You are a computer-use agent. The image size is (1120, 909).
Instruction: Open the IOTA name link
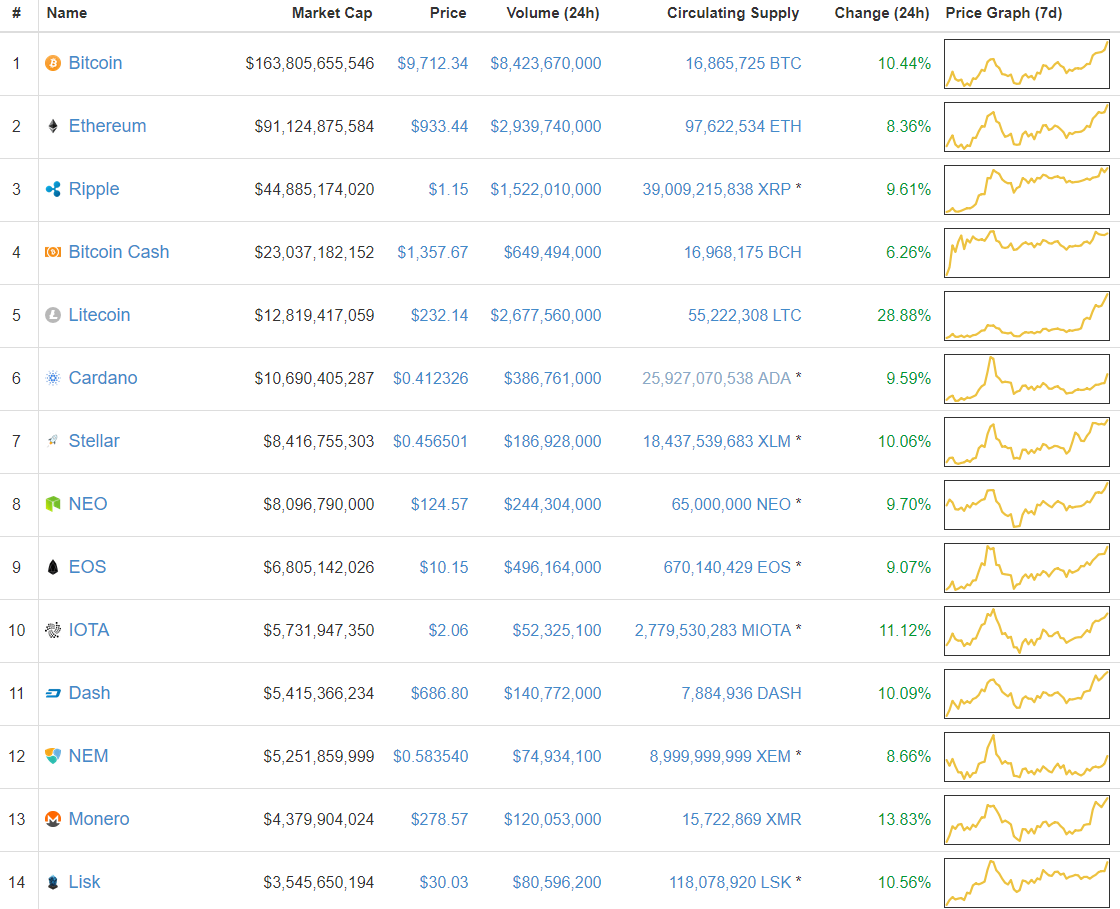(x=89, y=630)
